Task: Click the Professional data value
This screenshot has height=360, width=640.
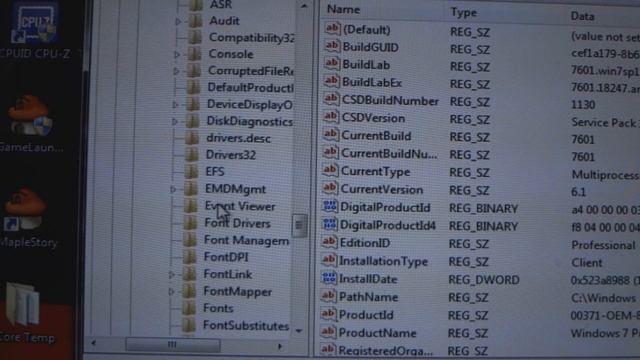Action: tap(603, 245)
